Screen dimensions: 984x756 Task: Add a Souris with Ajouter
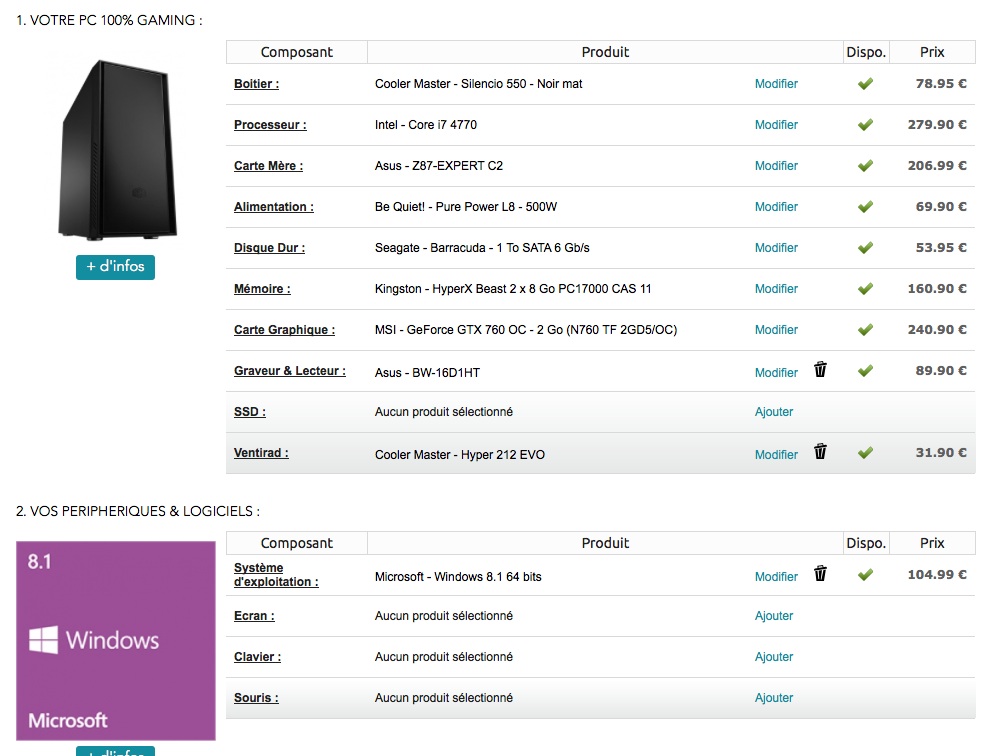[x=774, y=698]
